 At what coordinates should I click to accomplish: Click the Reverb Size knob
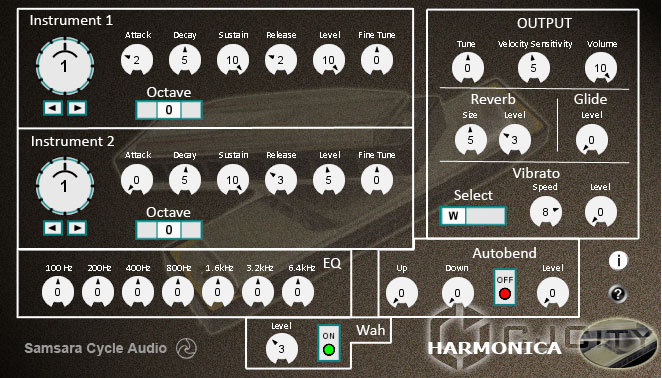coord(471,139)
